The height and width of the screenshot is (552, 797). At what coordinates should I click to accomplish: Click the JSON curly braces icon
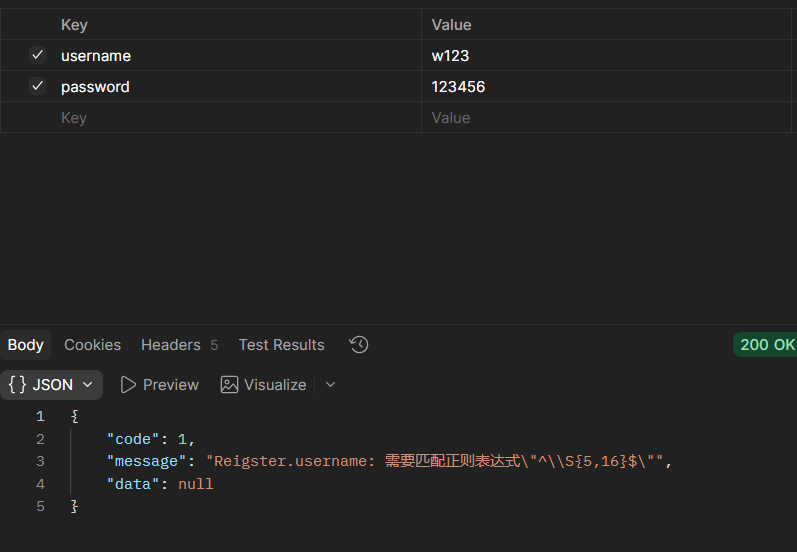17,384
